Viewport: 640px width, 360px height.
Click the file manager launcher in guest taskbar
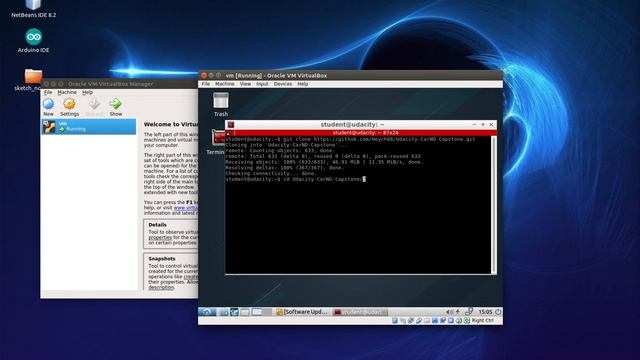click(224, 312)
